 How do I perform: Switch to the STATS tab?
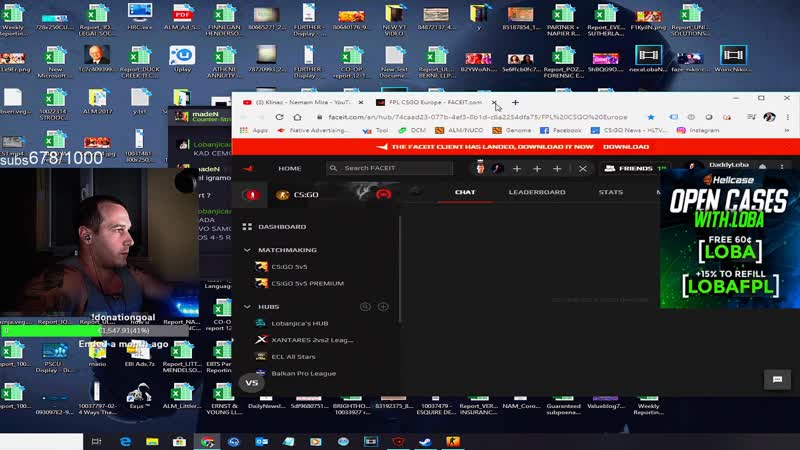coord(611,192)
